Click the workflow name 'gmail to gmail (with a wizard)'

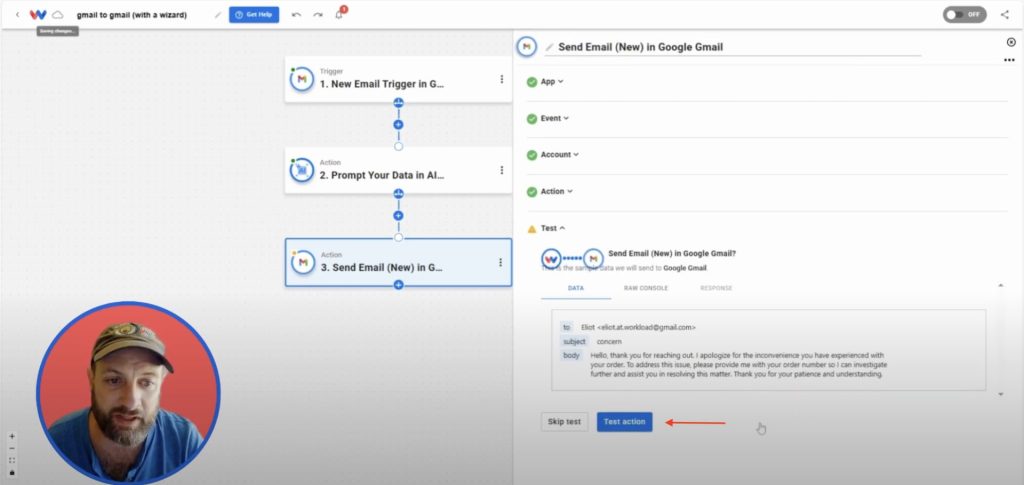point(131,14)
